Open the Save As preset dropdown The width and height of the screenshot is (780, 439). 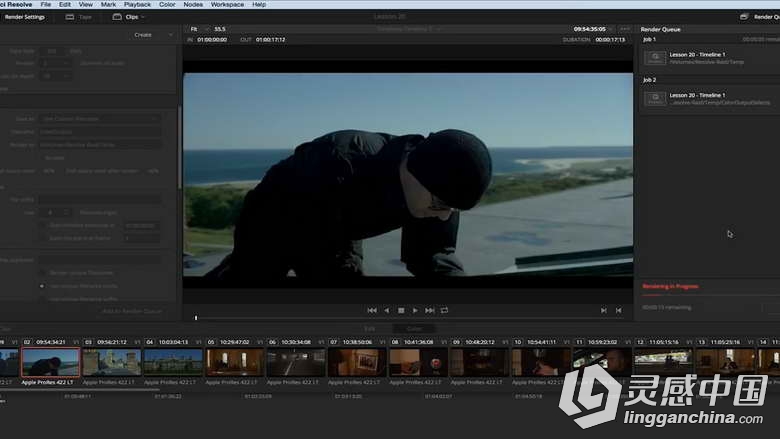(x=100, y=119)
